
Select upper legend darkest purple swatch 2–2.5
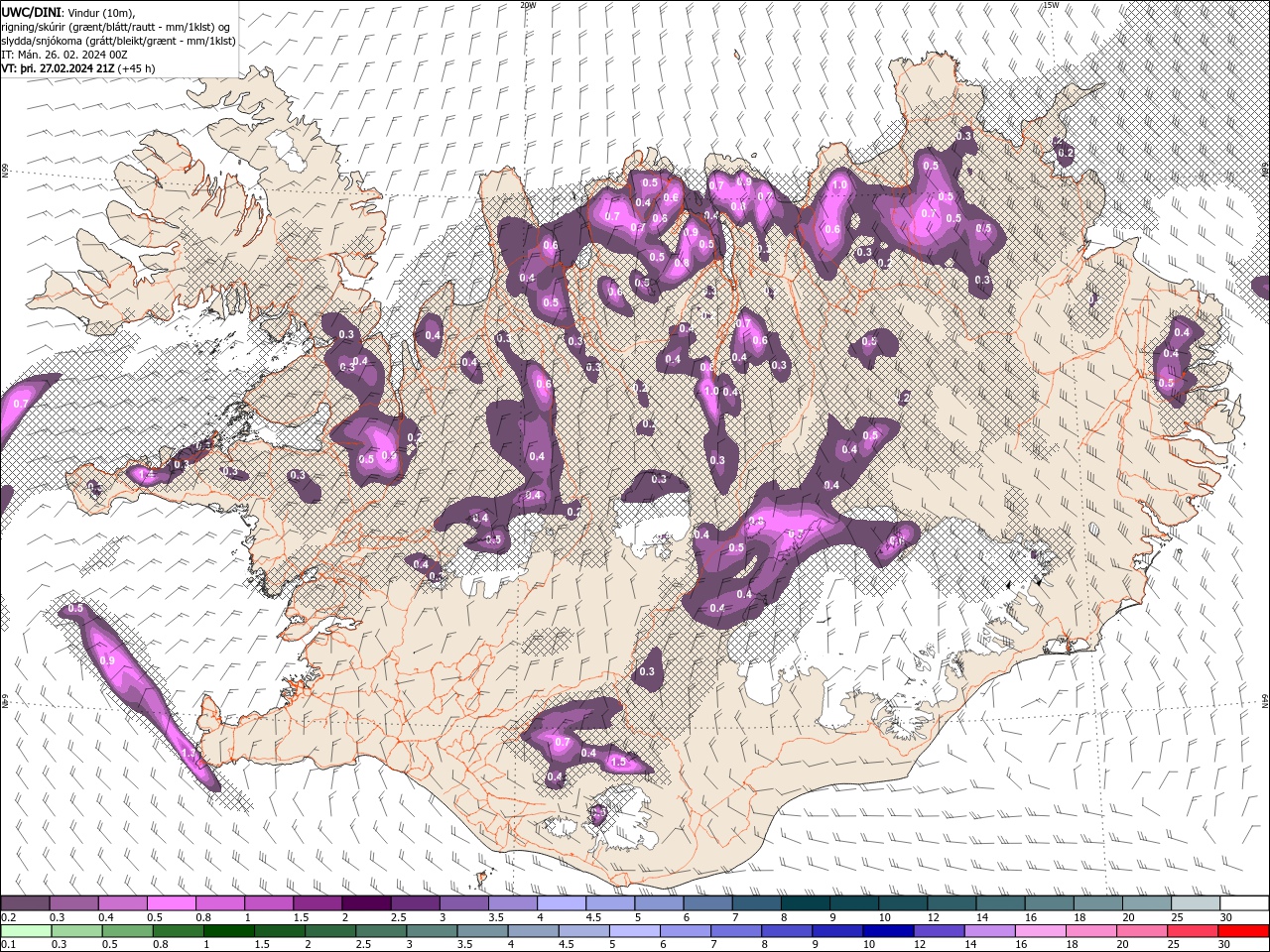(365, 903)
